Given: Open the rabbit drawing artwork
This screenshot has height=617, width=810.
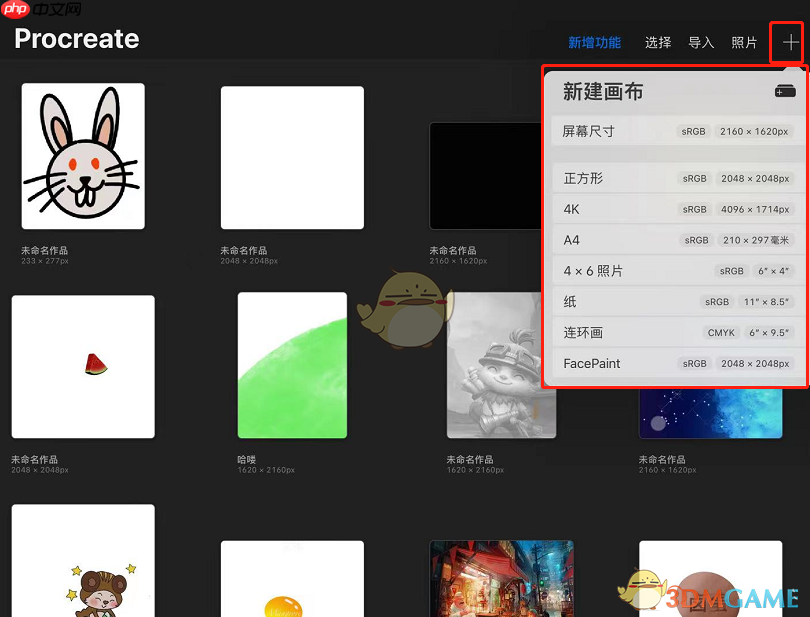Looking at the screenshot, I should tap(82, 157).
